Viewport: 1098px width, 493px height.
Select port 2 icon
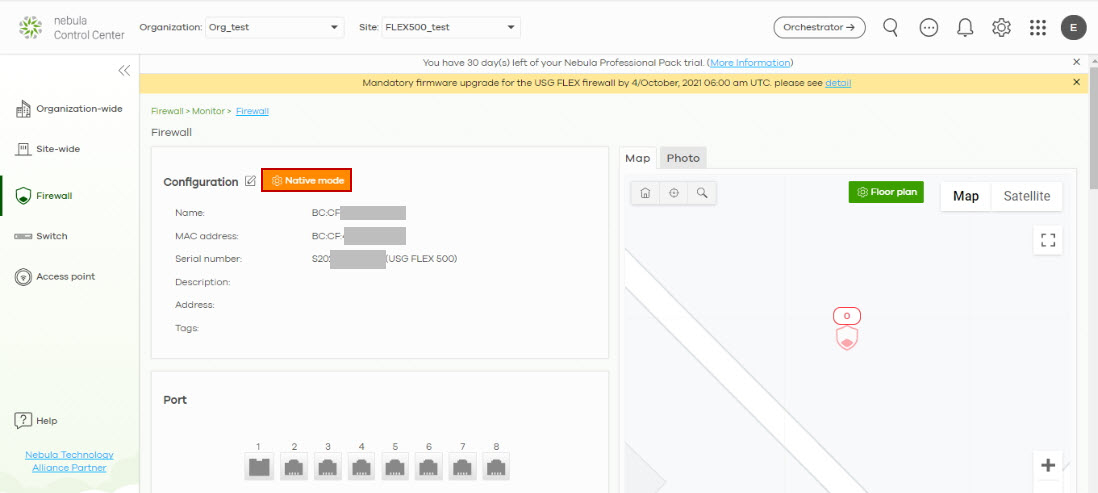[x=294, y=466]
